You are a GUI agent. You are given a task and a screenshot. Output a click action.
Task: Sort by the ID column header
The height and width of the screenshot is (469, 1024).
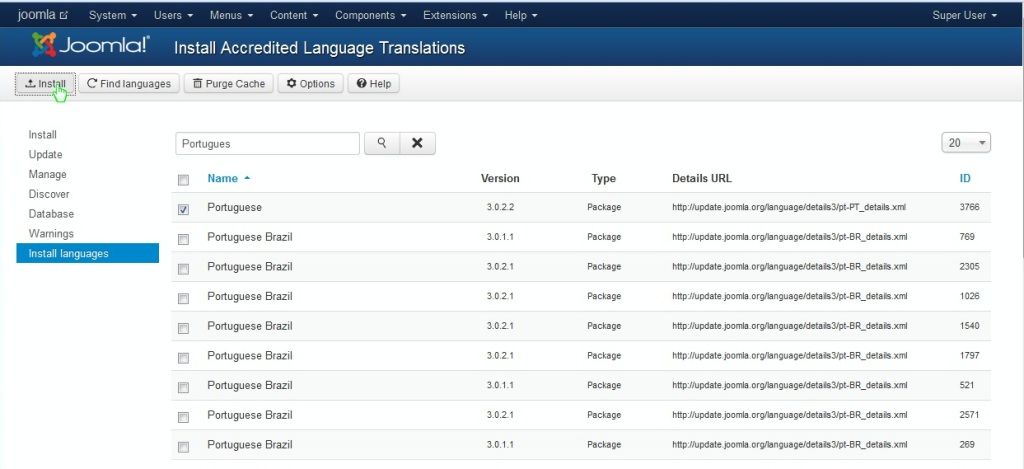click(x=965, y=178)
